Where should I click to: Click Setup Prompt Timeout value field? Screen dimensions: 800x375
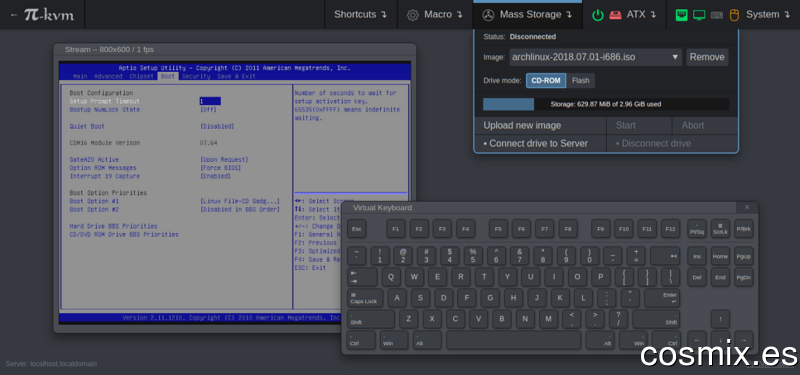coord(210,101)
